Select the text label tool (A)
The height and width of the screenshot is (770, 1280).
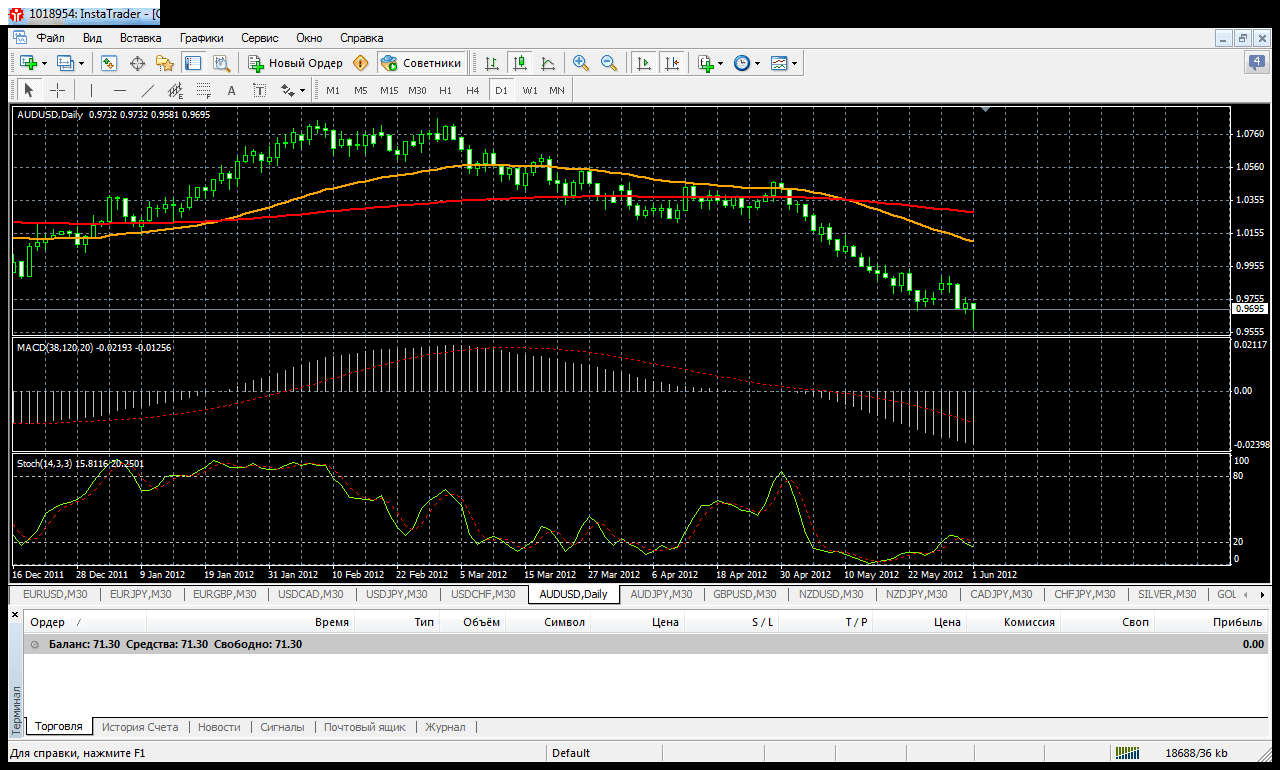click(x=232, y=90)
